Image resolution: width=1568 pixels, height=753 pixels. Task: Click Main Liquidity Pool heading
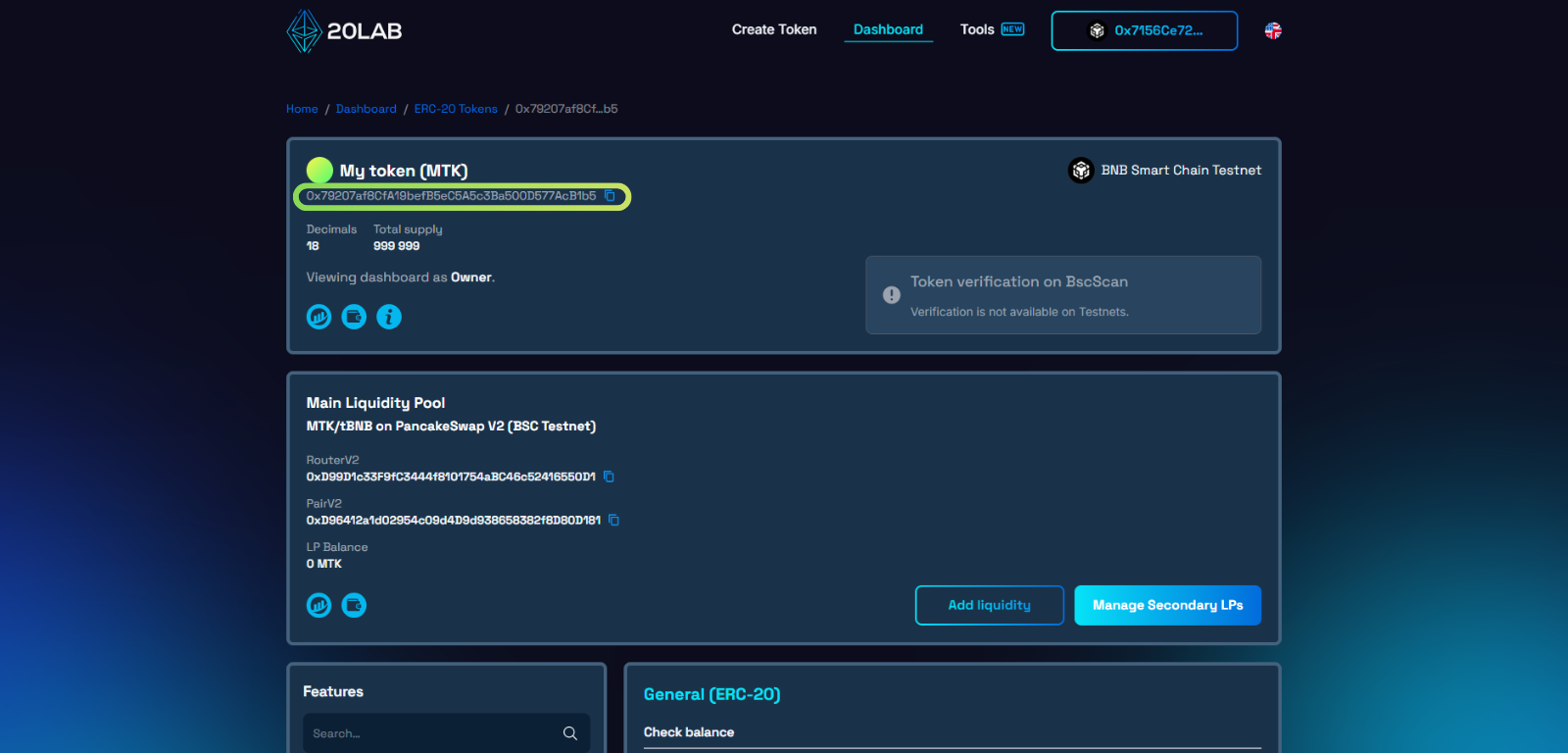pyautogui.click(x=375, y=403)
